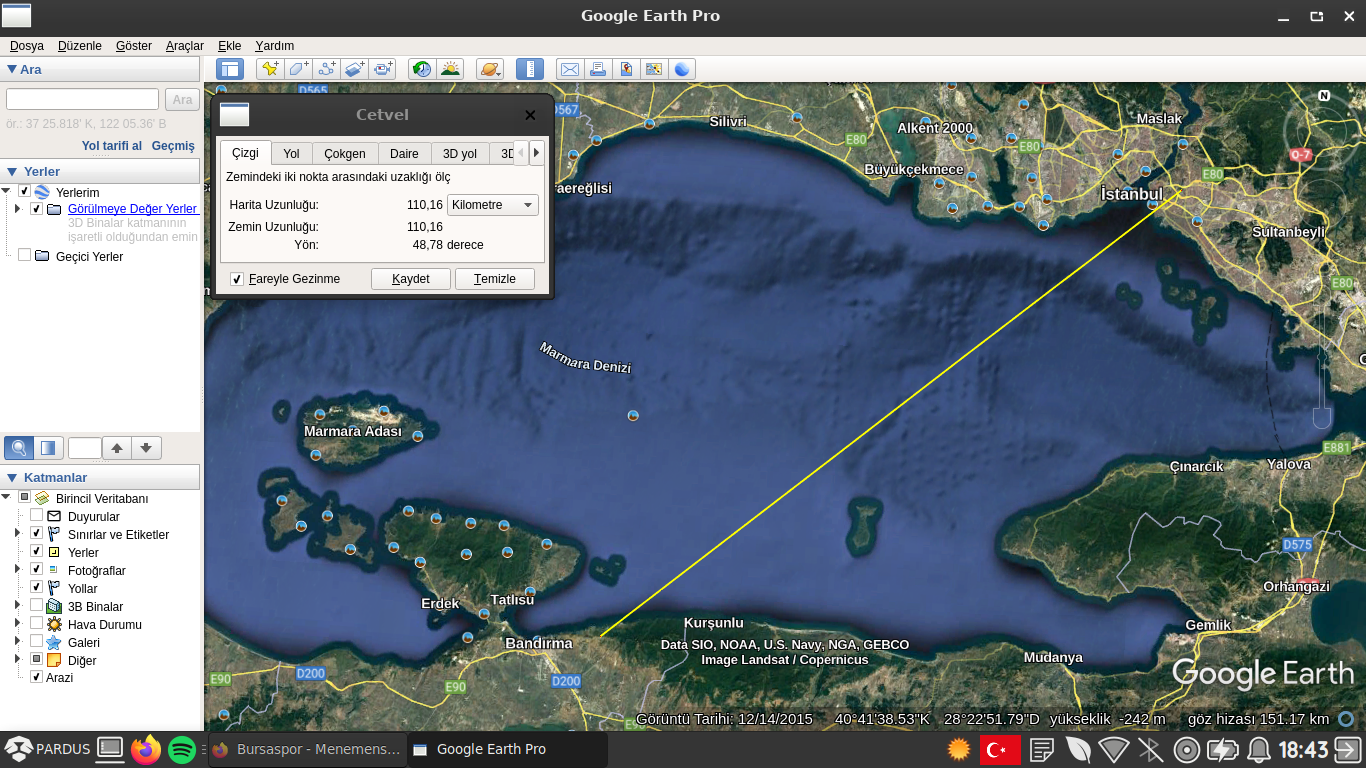The height and width of the screenshot is (768, 1366).
Task: Switch to the Daire ruler tab
Action: (404, 154)
